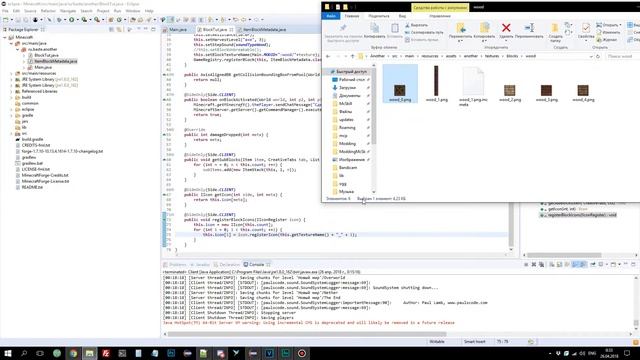Image resolution: width=640 pixels, height=360 pixels.
Task: Open Explorer's Вид ribbon tab
Action: [x=402, y=16]
